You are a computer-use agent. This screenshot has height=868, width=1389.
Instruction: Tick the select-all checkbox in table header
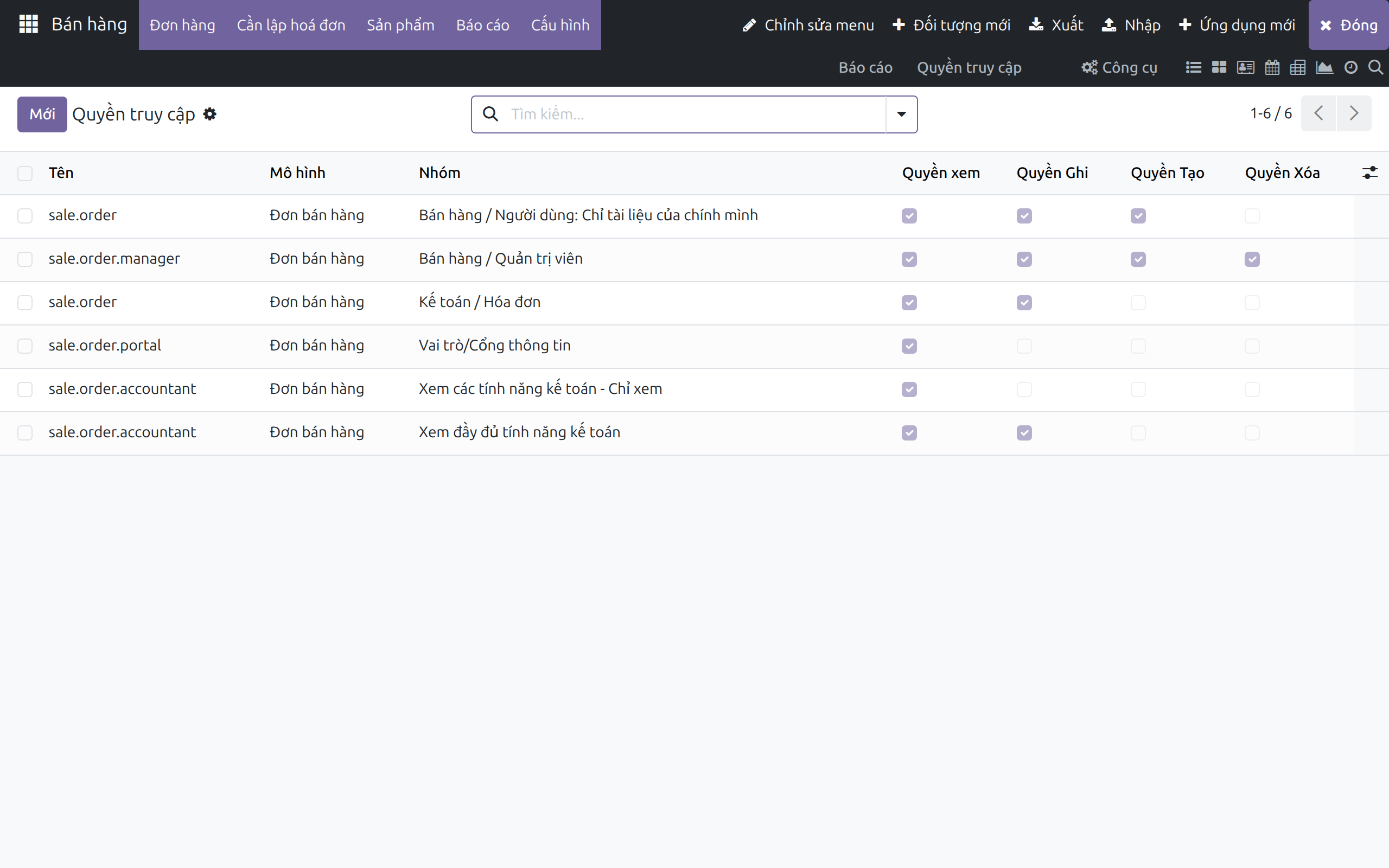24,174
